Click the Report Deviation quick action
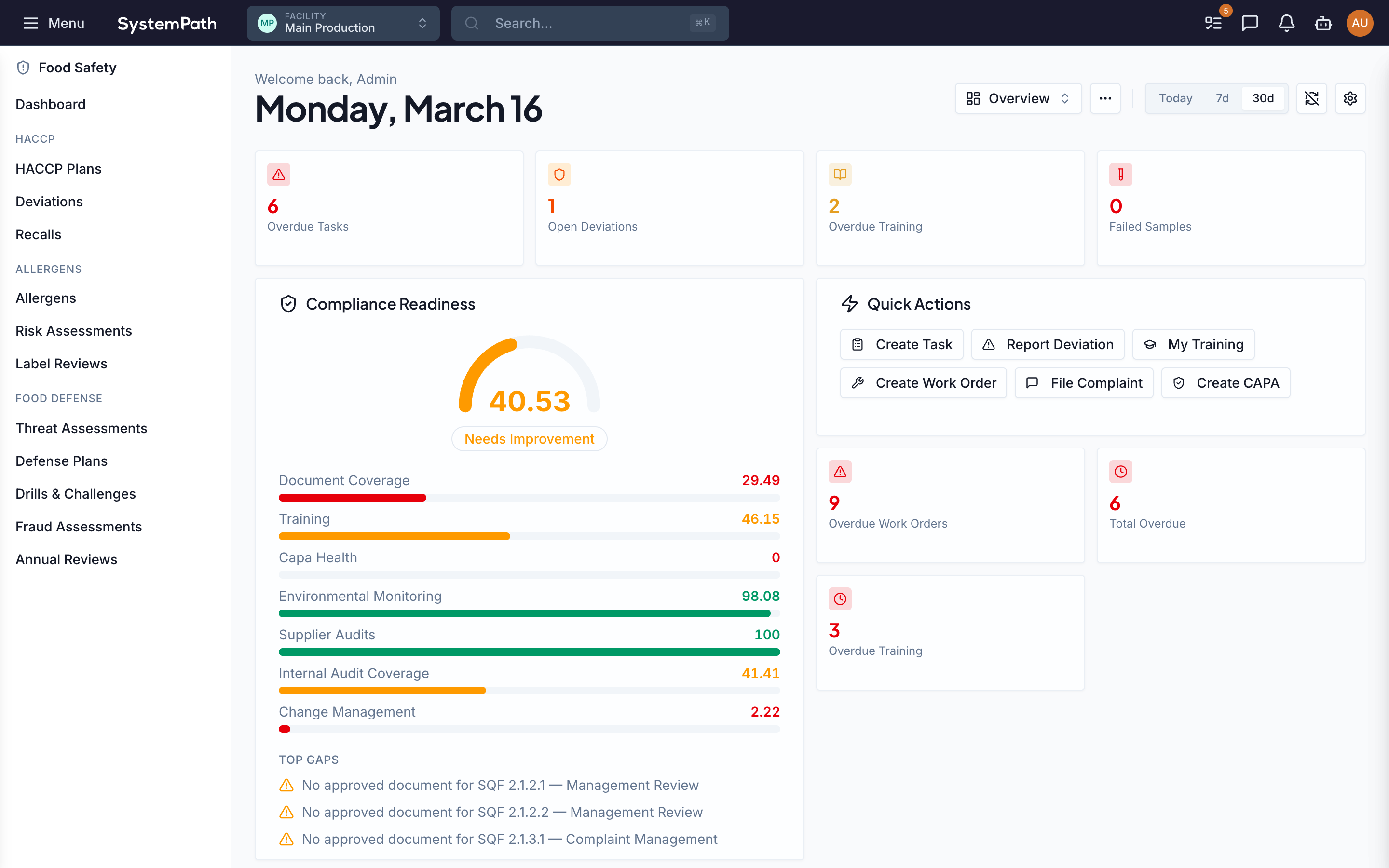The height and width of the screenshot is (868, 1389). click(x=1048, y=344)
